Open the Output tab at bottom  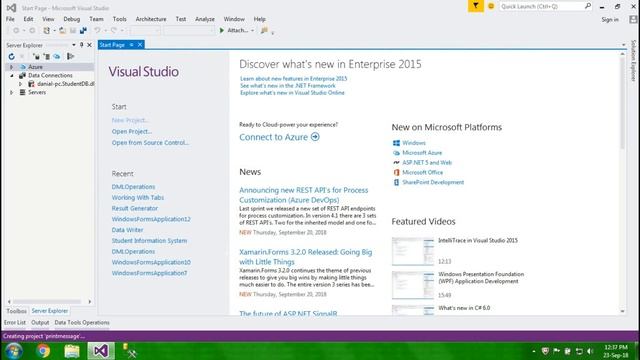pos(40,322)
